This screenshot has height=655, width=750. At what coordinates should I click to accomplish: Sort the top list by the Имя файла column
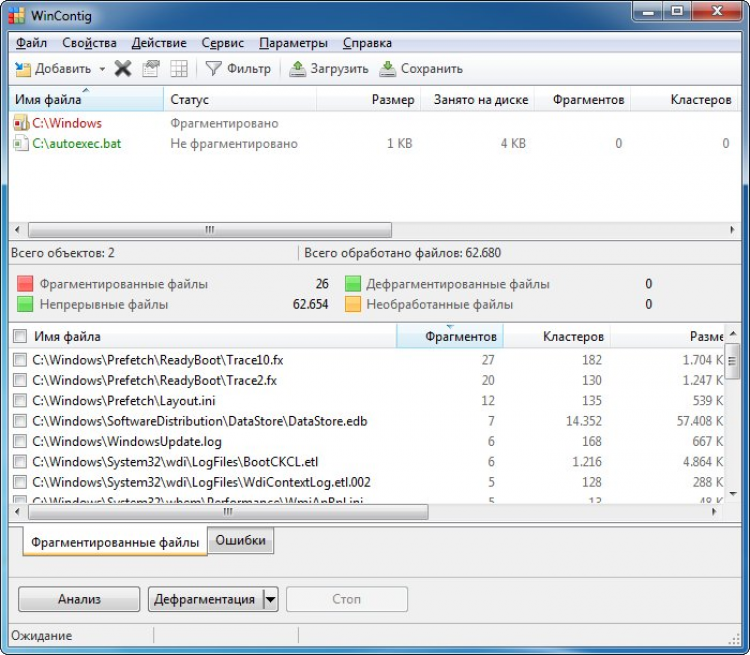86,100
